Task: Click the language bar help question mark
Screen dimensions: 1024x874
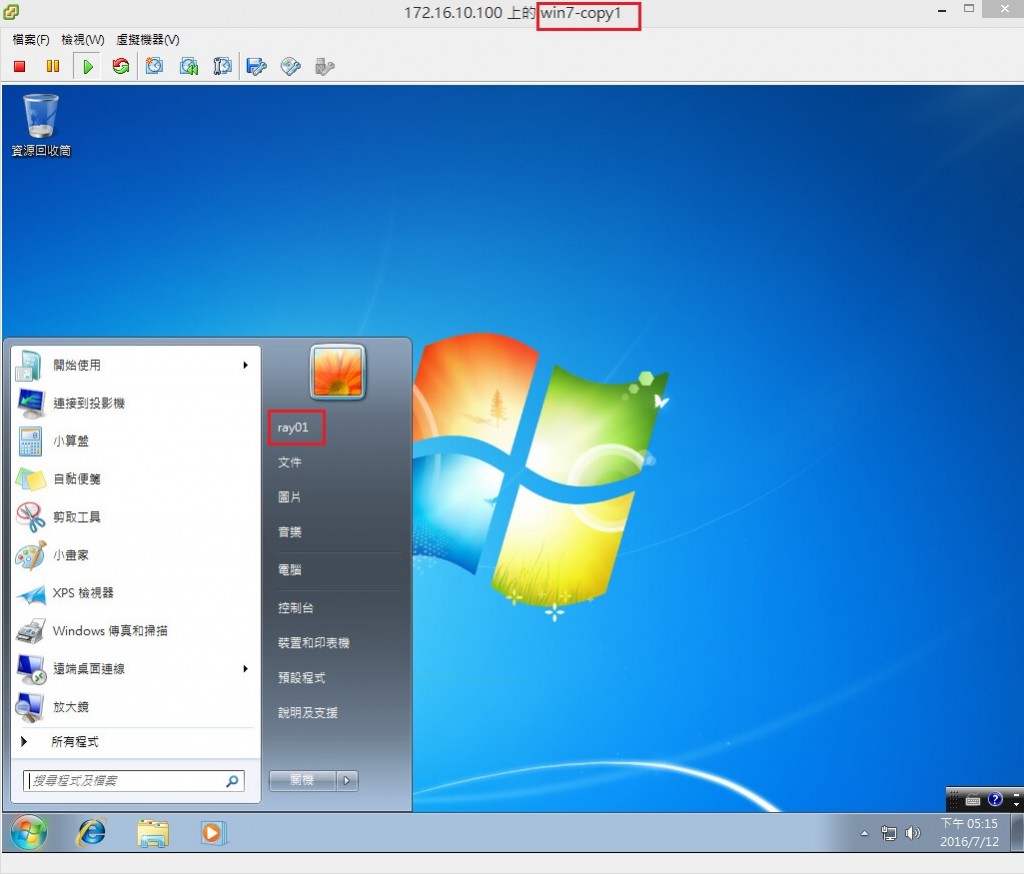Action: click(x=995, y=800)
